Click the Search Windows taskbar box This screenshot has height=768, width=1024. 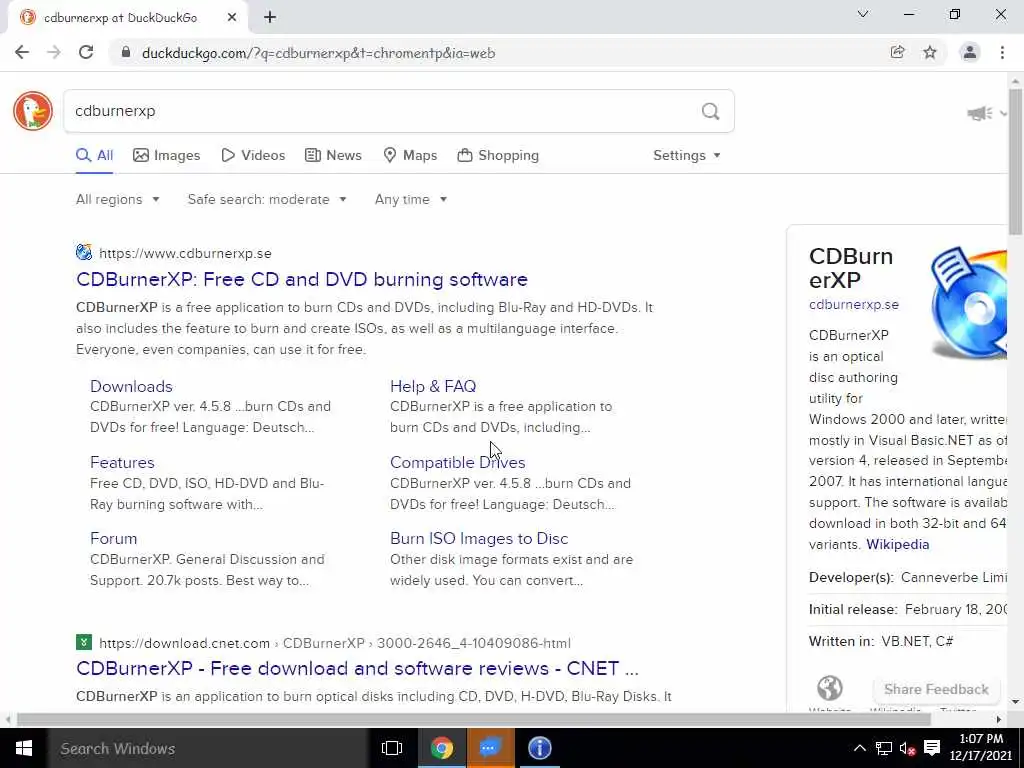[x=208, y=748]
